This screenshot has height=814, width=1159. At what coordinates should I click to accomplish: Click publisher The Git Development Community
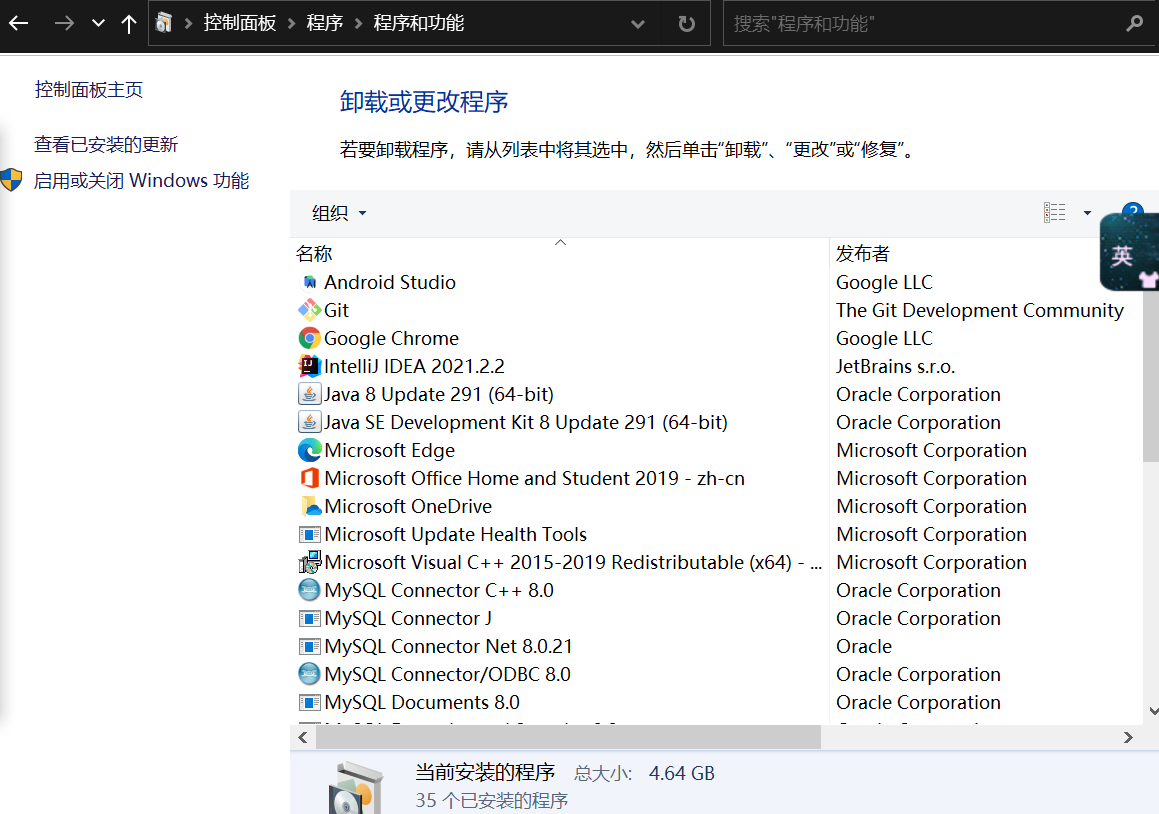(x=979, y=311)
